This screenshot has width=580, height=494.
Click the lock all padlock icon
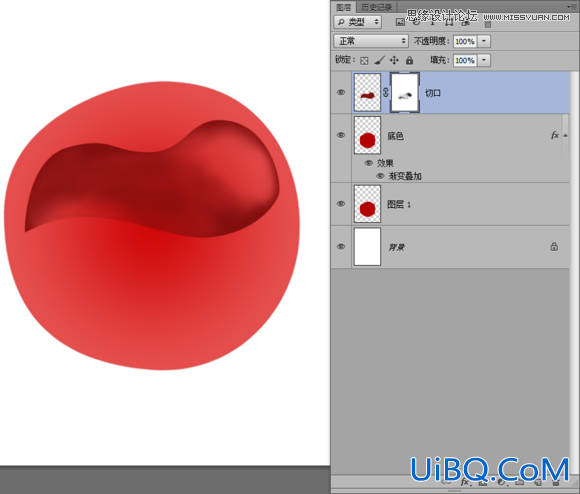(409, 60)
